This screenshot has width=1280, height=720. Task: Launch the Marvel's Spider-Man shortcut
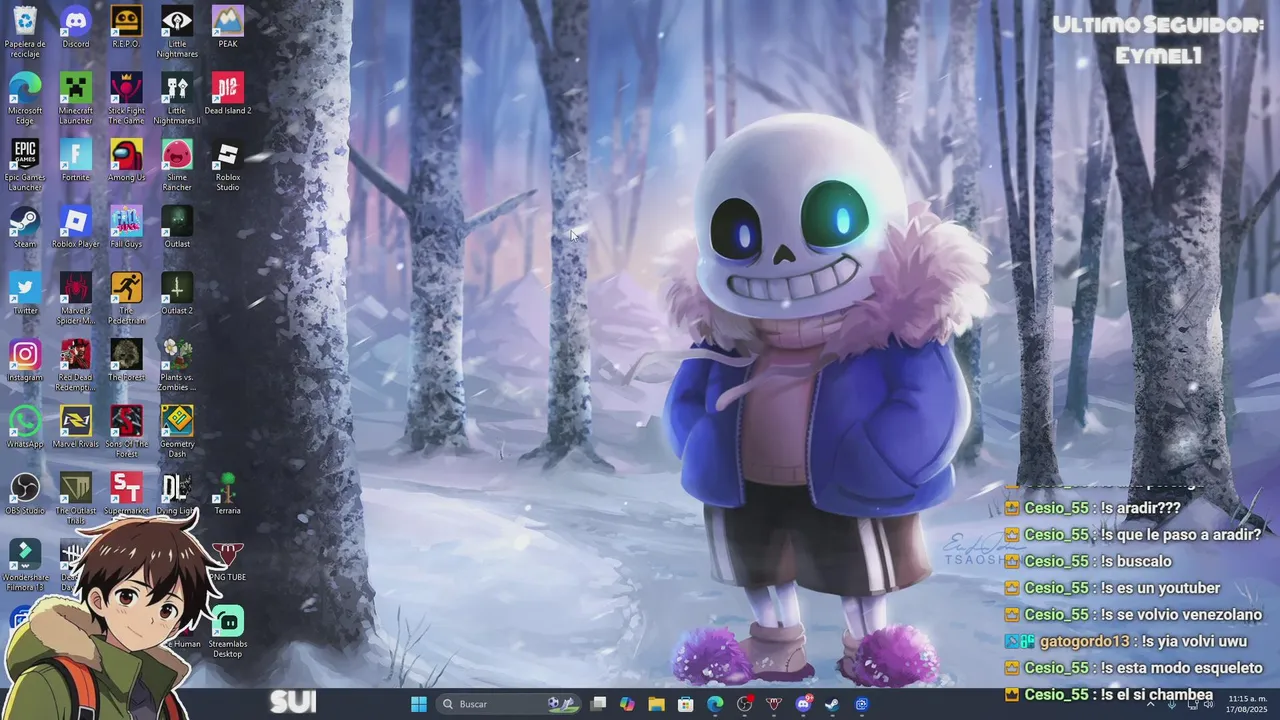76,298
